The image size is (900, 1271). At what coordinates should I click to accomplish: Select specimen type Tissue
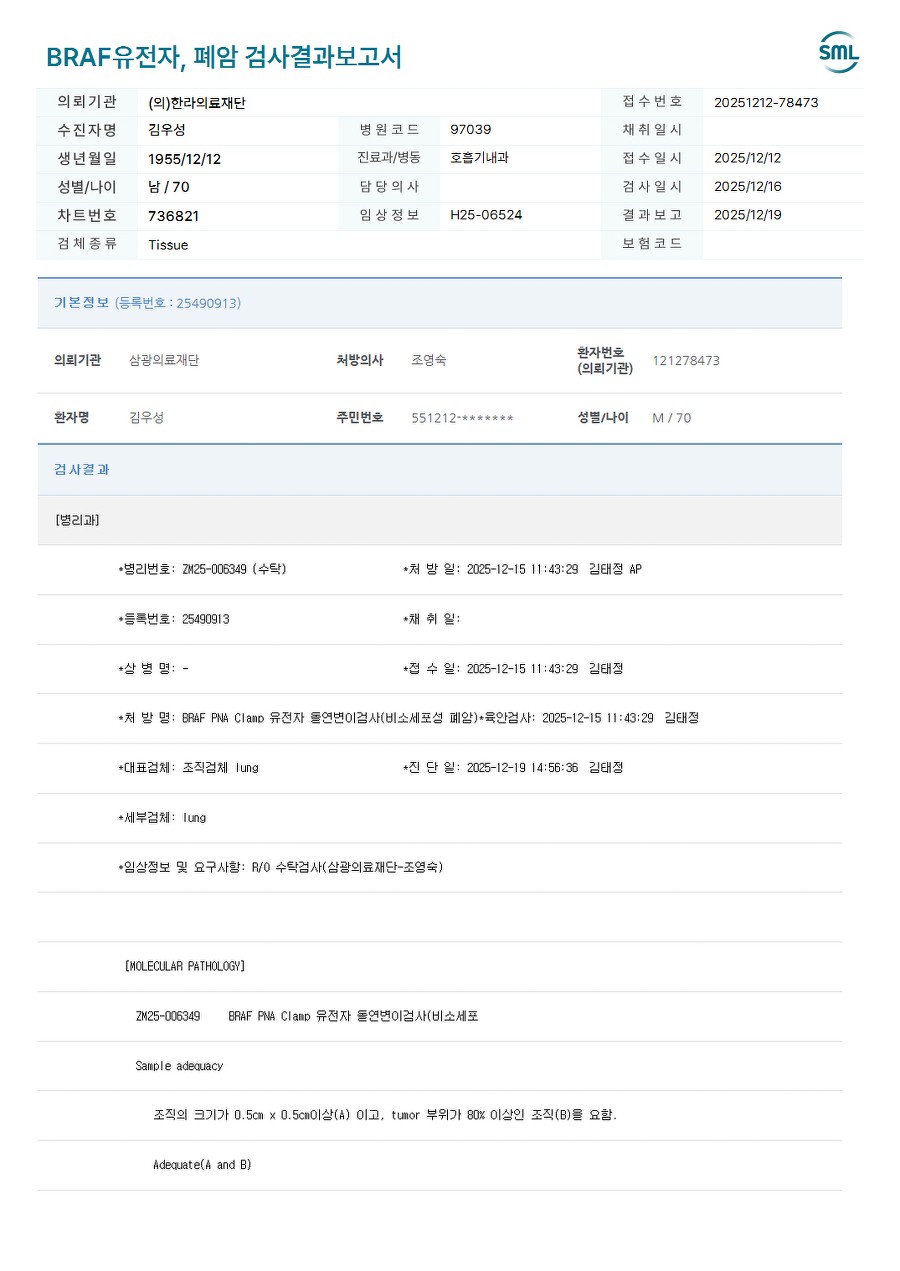(x=168, y=245)
